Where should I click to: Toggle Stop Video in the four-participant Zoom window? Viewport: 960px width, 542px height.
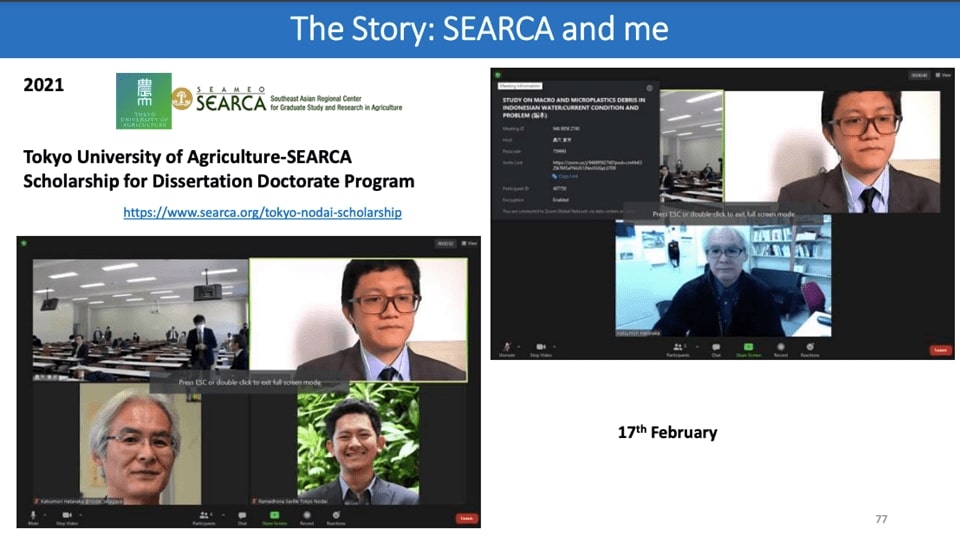click(x=67, y=517)
